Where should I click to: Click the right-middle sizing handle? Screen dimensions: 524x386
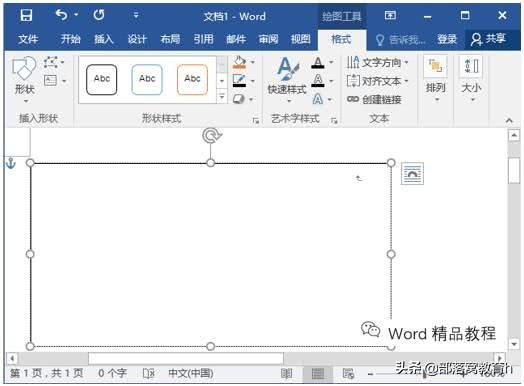[x=391, y=255]
